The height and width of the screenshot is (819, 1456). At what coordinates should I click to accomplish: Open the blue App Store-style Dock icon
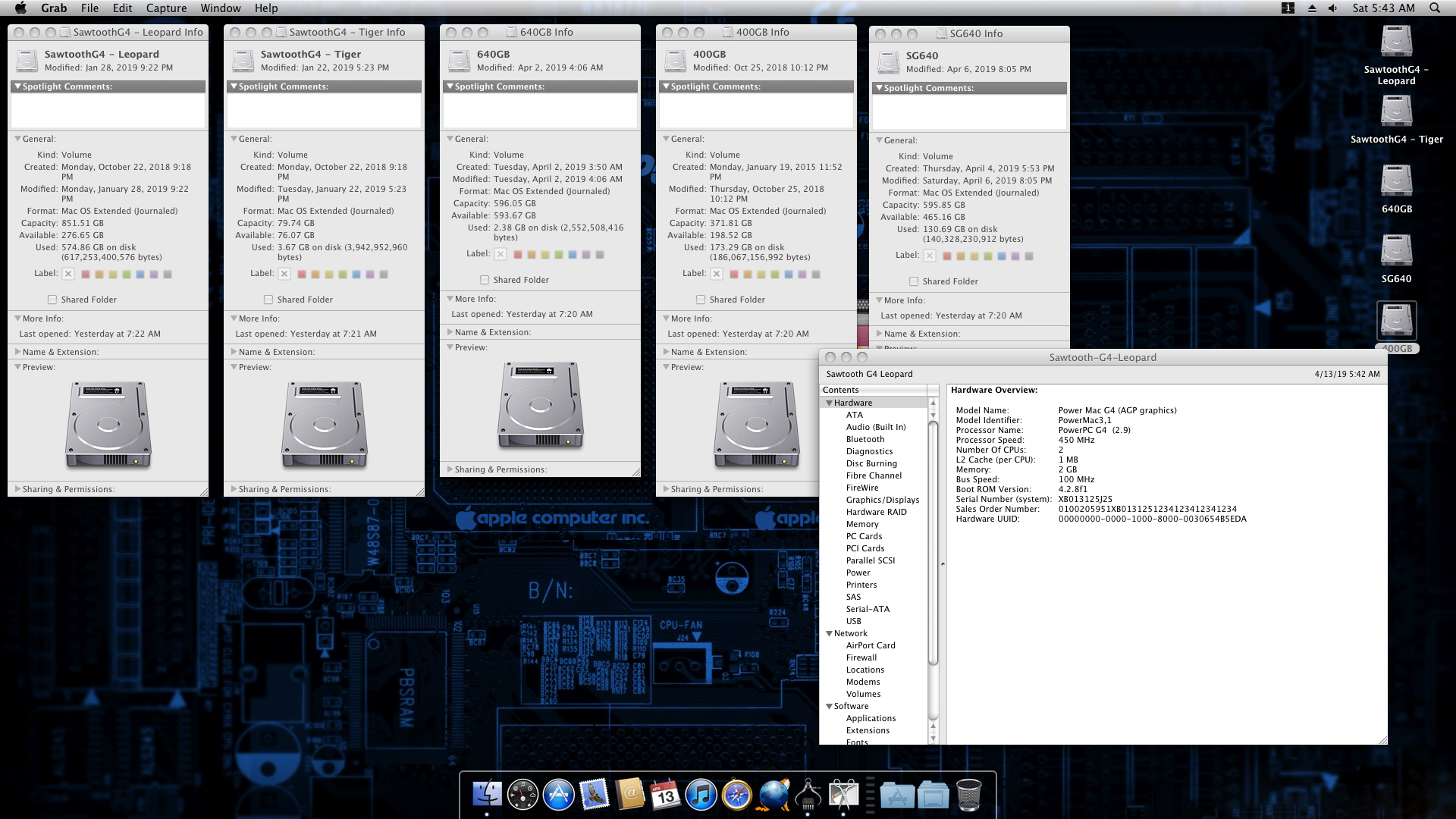point(559,795)
